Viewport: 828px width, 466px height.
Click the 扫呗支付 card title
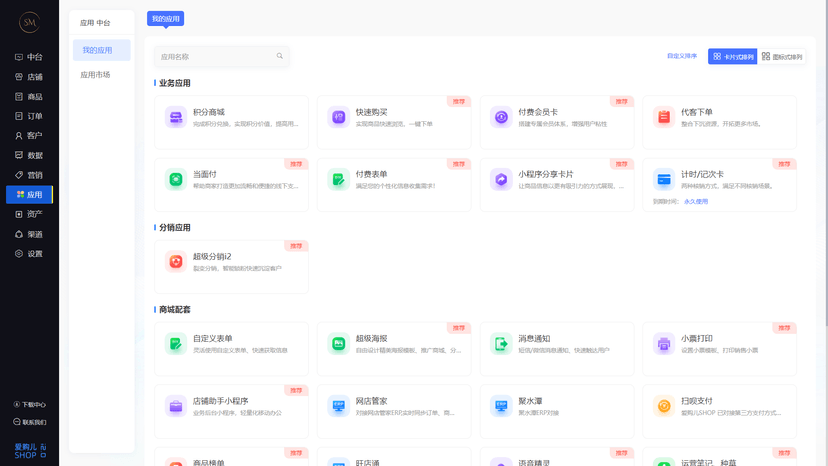(x=697, y=400)
